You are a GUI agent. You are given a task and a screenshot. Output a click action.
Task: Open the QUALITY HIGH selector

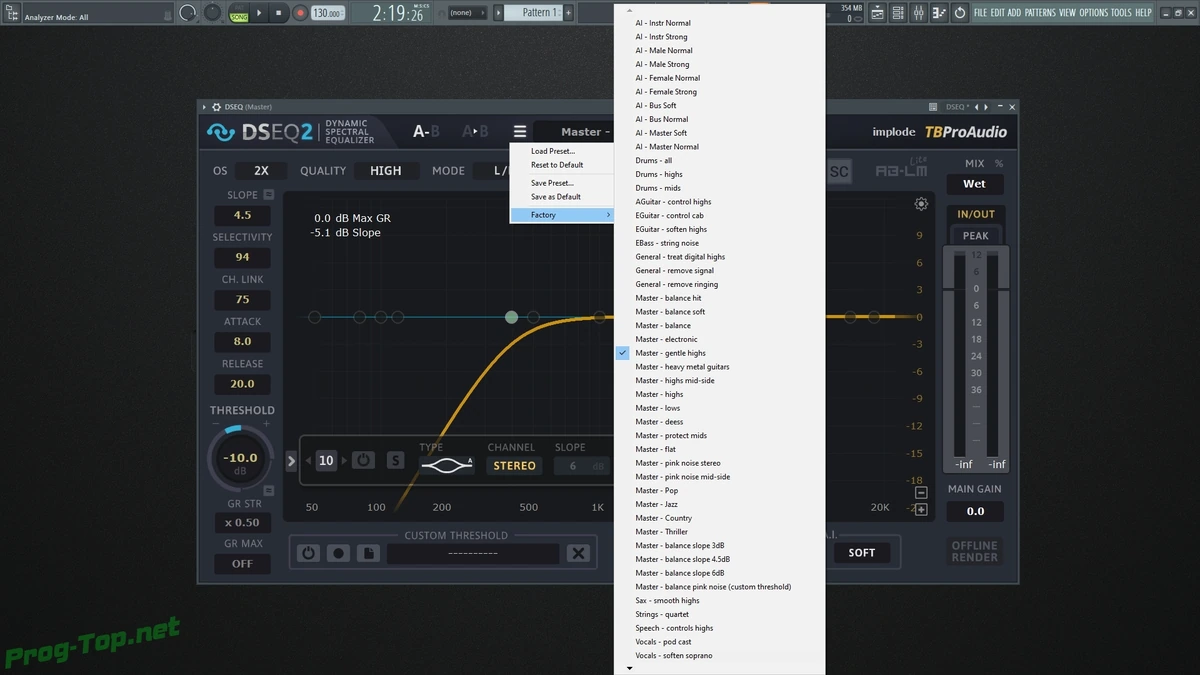coord(385,171)
